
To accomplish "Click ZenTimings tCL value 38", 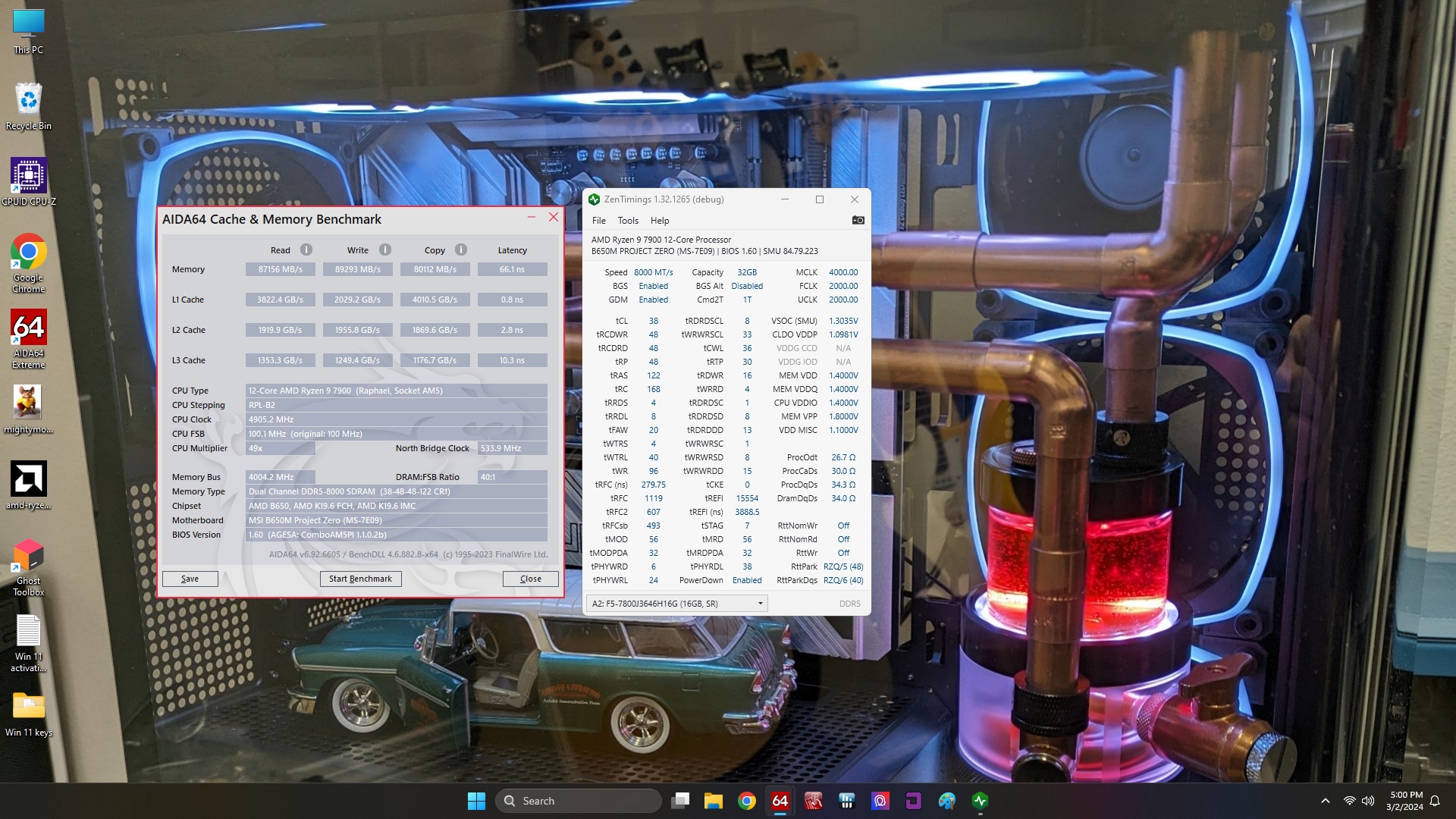I will [653, 321].
